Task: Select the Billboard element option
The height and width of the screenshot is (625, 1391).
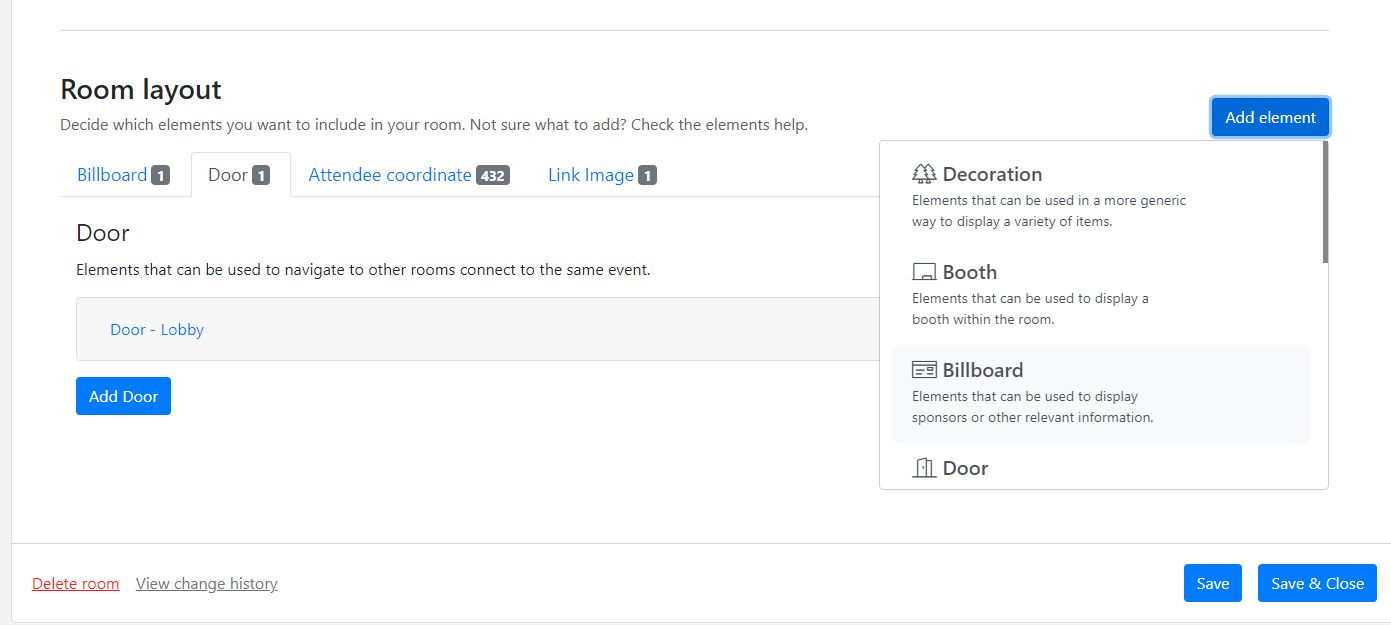Action: pyautogui.click(x=1101, y=394)
